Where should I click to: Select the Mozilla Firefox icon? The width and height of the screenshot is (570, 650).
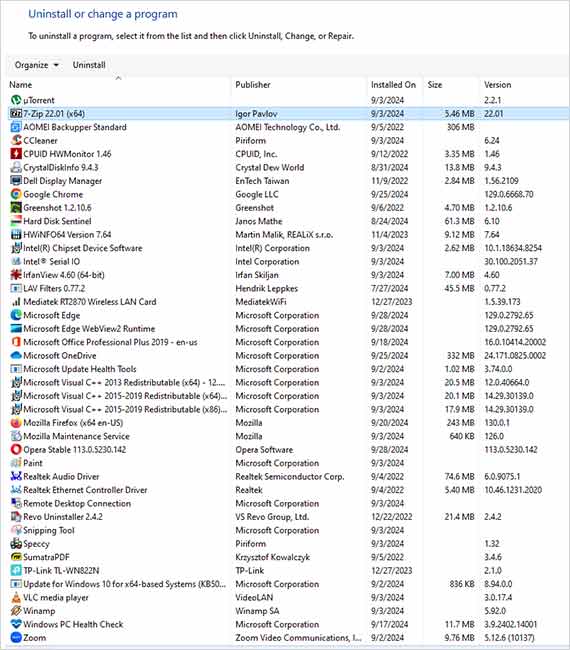tap(16, 422)
